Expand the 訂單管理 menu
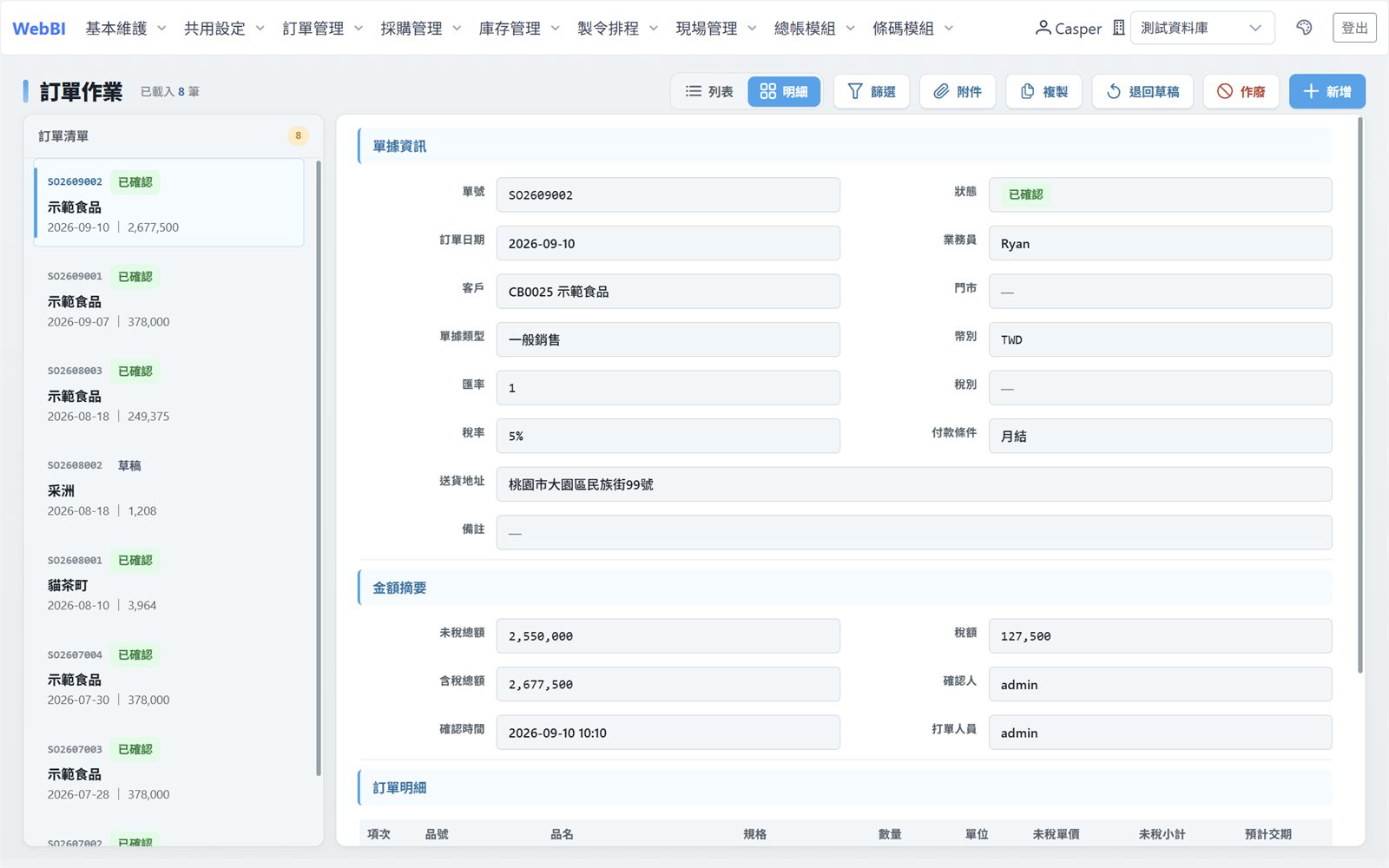1389x868 pixels. (x=322, y=29)
